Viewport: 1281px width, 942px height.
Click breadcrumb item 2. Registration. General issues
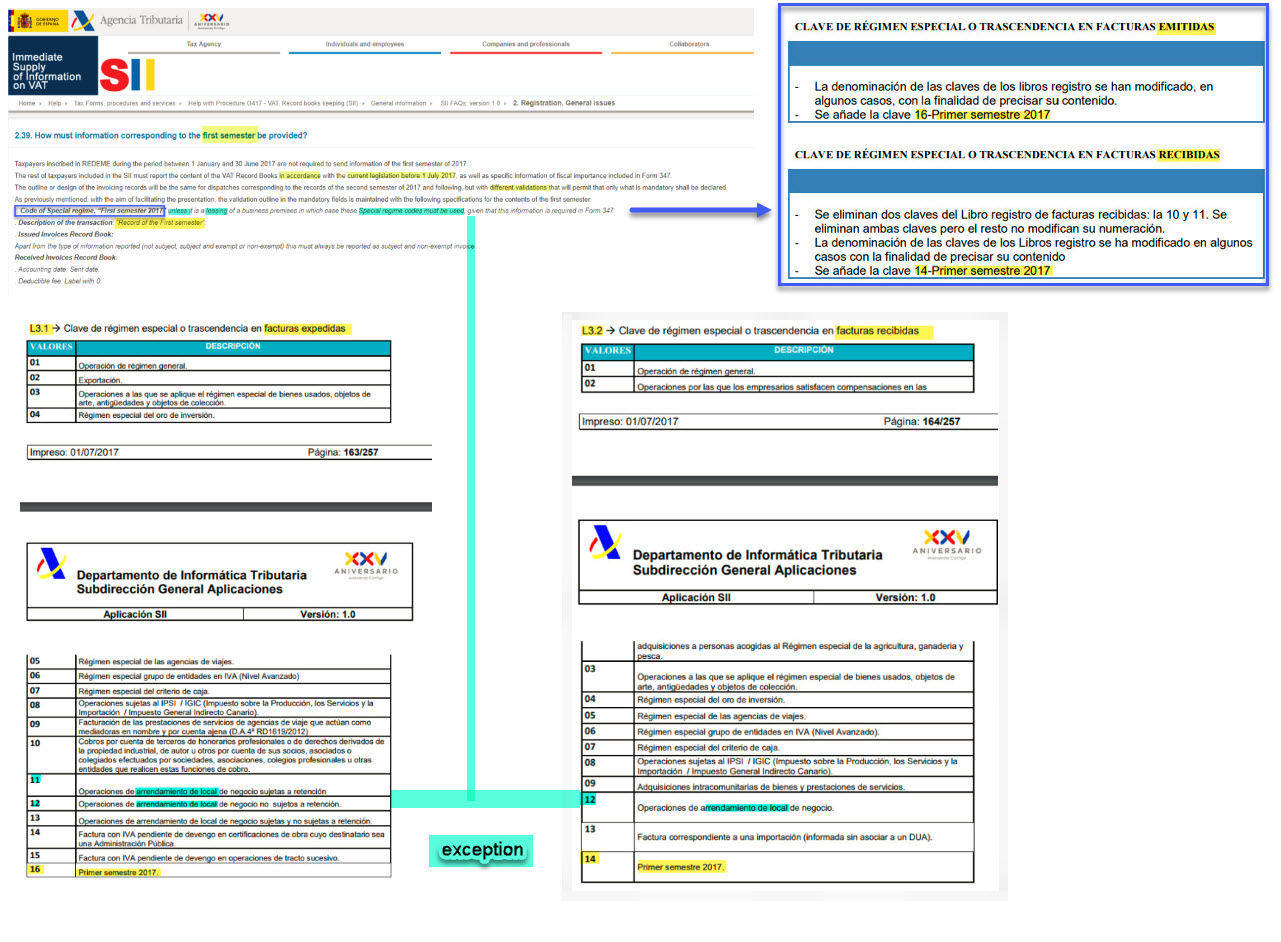[x=564, y=103]
